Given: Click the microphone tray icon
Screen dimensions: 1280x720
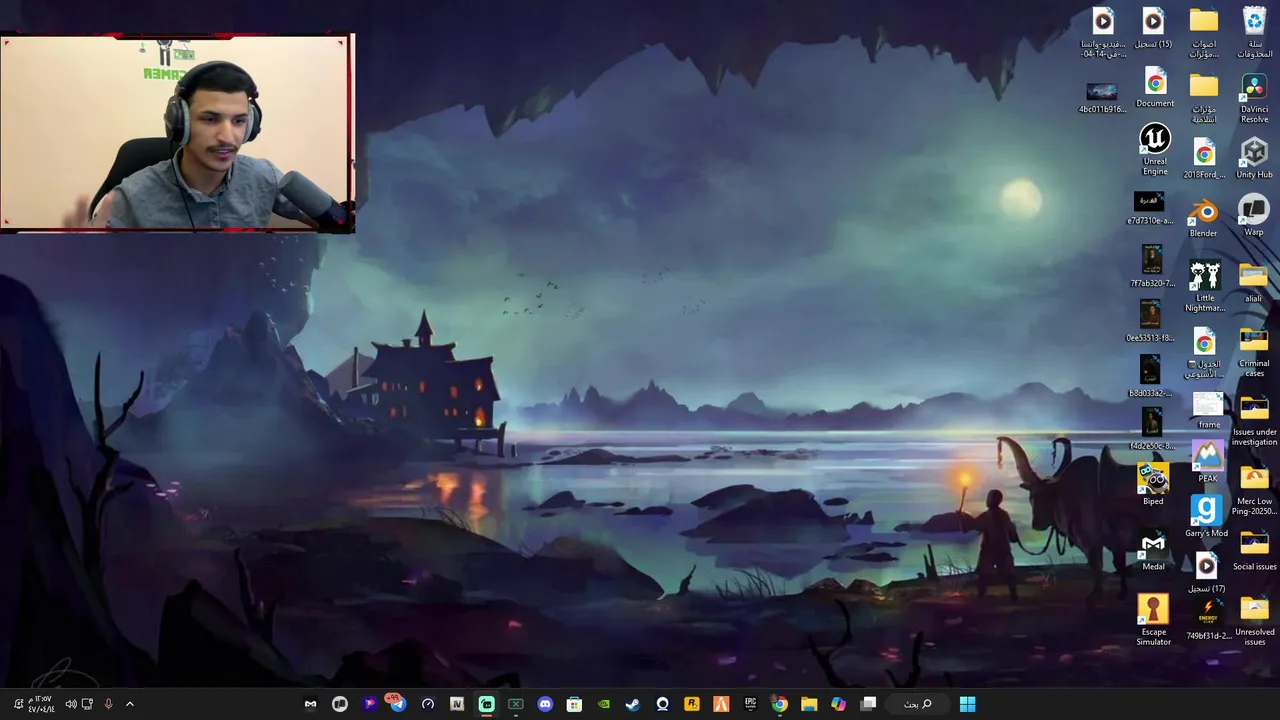Looking at the screenshot, I should tap(108, 704).
